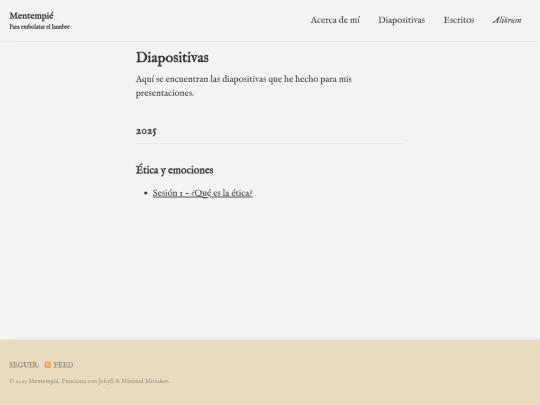The width and height of the screenshot is (540, 405).
Task: Click the SEGUIR: label in footer
Action: (x=24, y=365)
